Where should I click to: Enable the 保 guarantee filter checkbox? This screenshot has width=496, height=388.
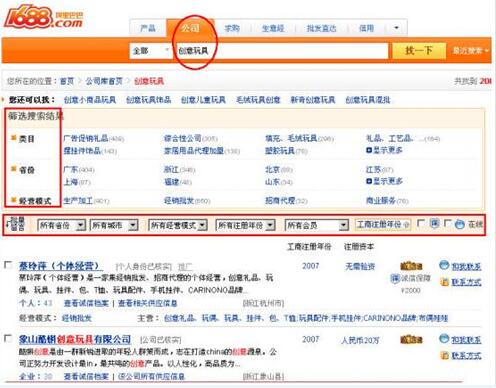pos(422,223)
